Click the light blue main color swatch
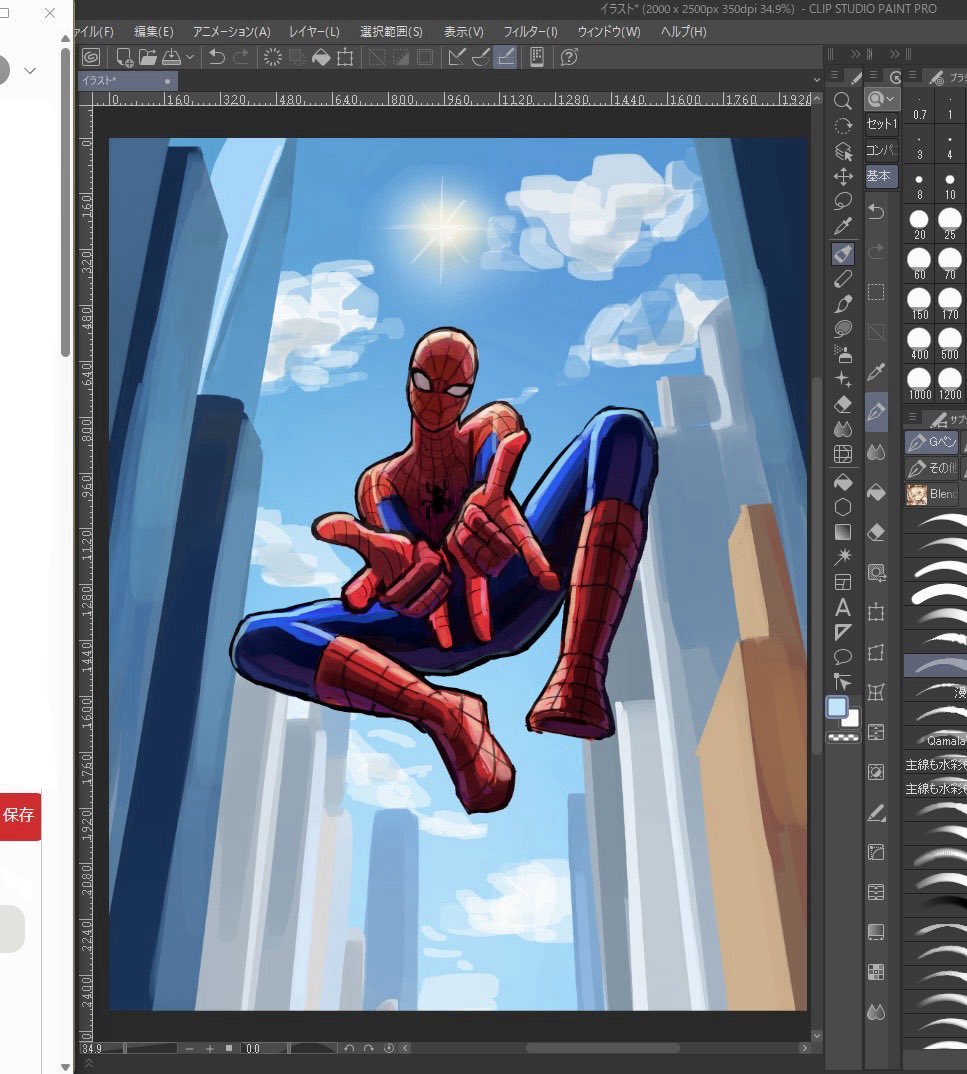 (837, 707)
